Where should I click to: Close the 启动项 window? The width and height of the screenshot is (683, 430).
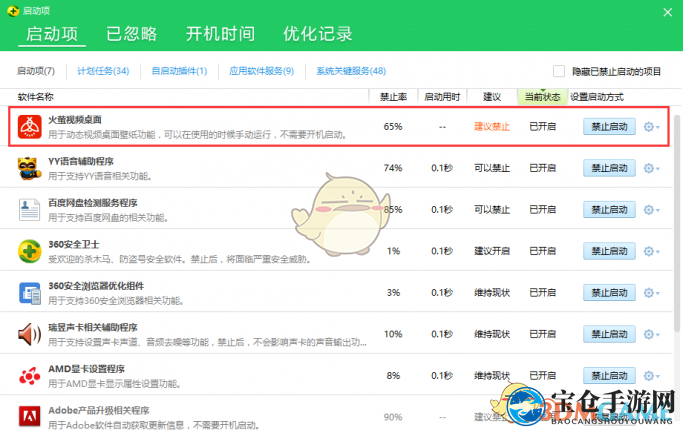click(x=668, y=12)
